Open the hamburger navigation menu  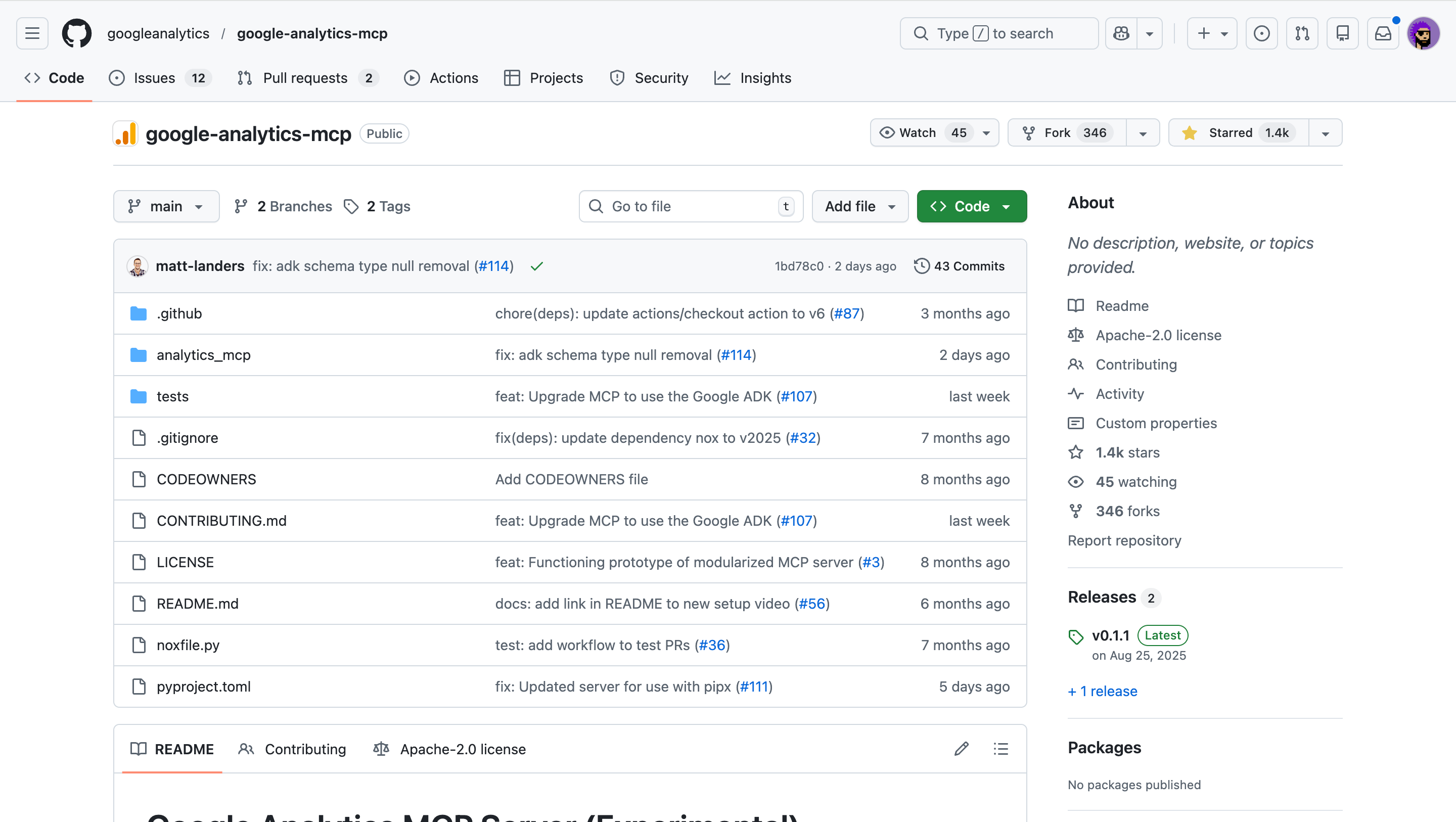[32, 33]
